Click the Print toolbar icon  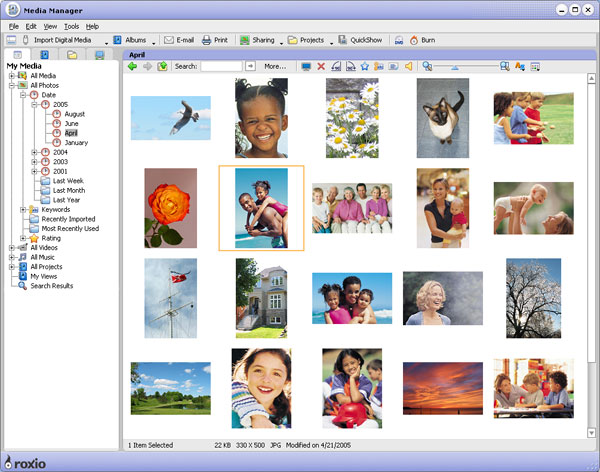pos(207,40)
